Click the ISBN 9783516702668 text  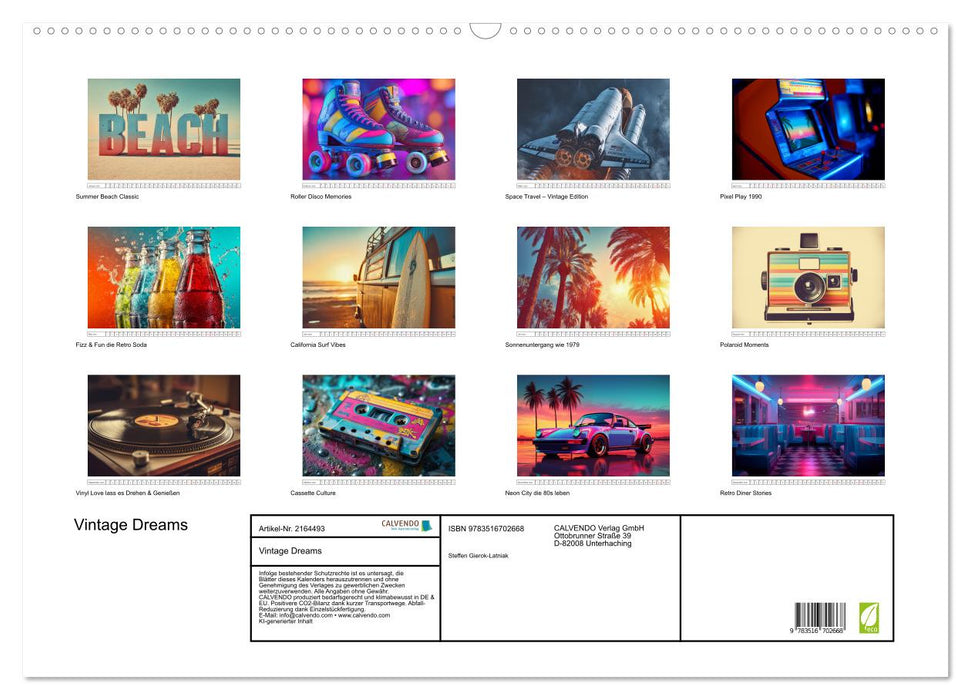[486, 528]
